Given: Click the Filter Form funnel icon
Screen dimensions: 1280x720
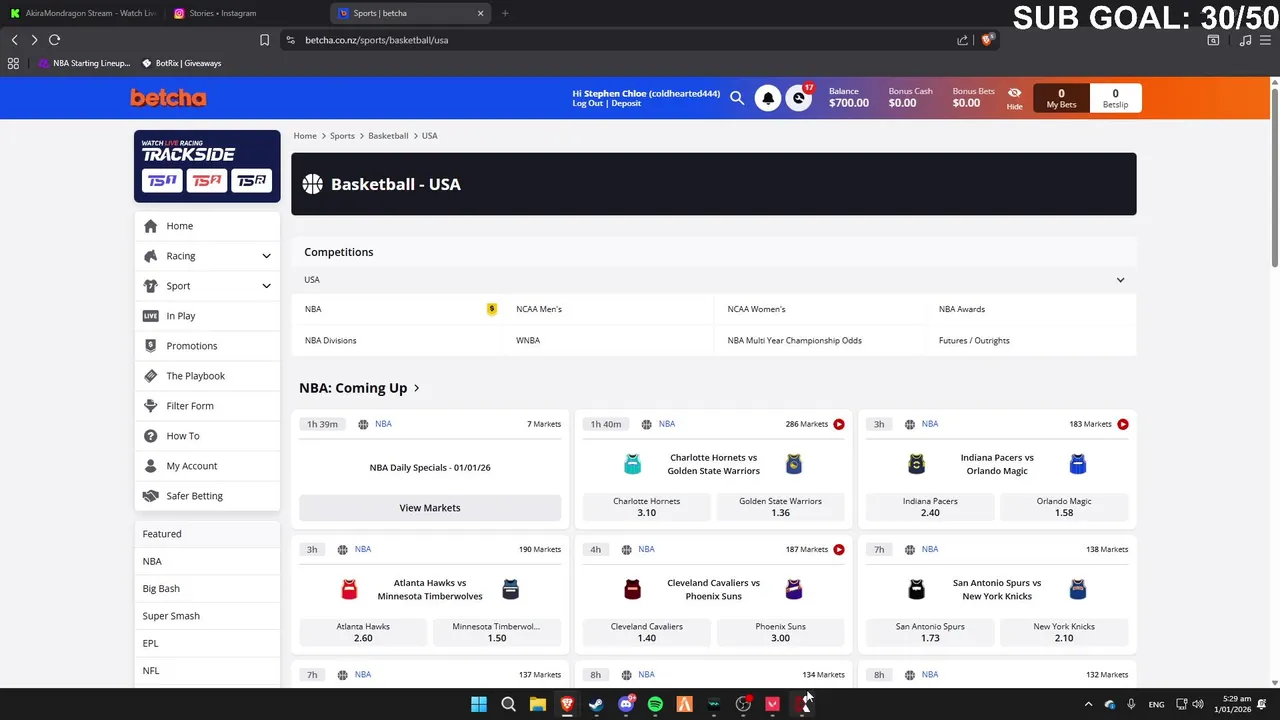Looking at the screenshot, I should click(x=150, y=406).
